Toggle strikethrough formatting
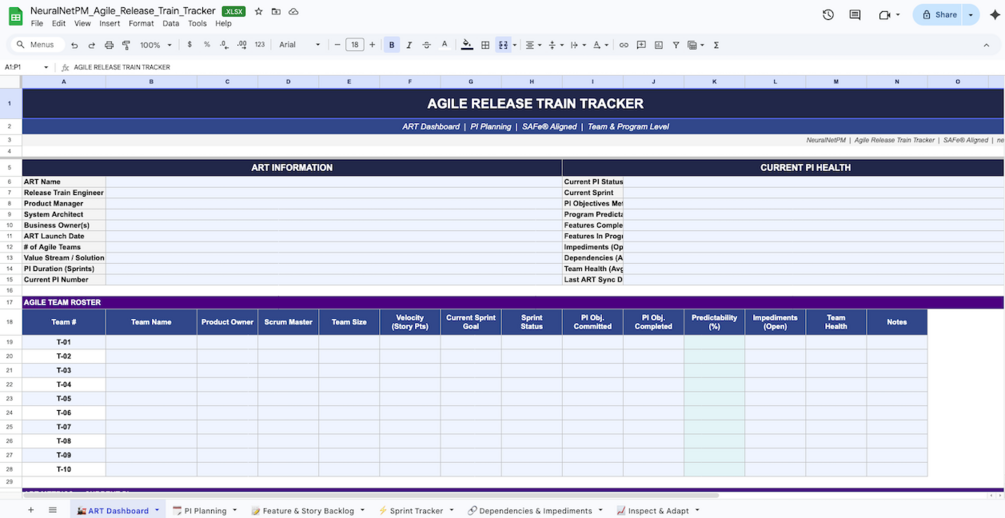 pos(427,45)
